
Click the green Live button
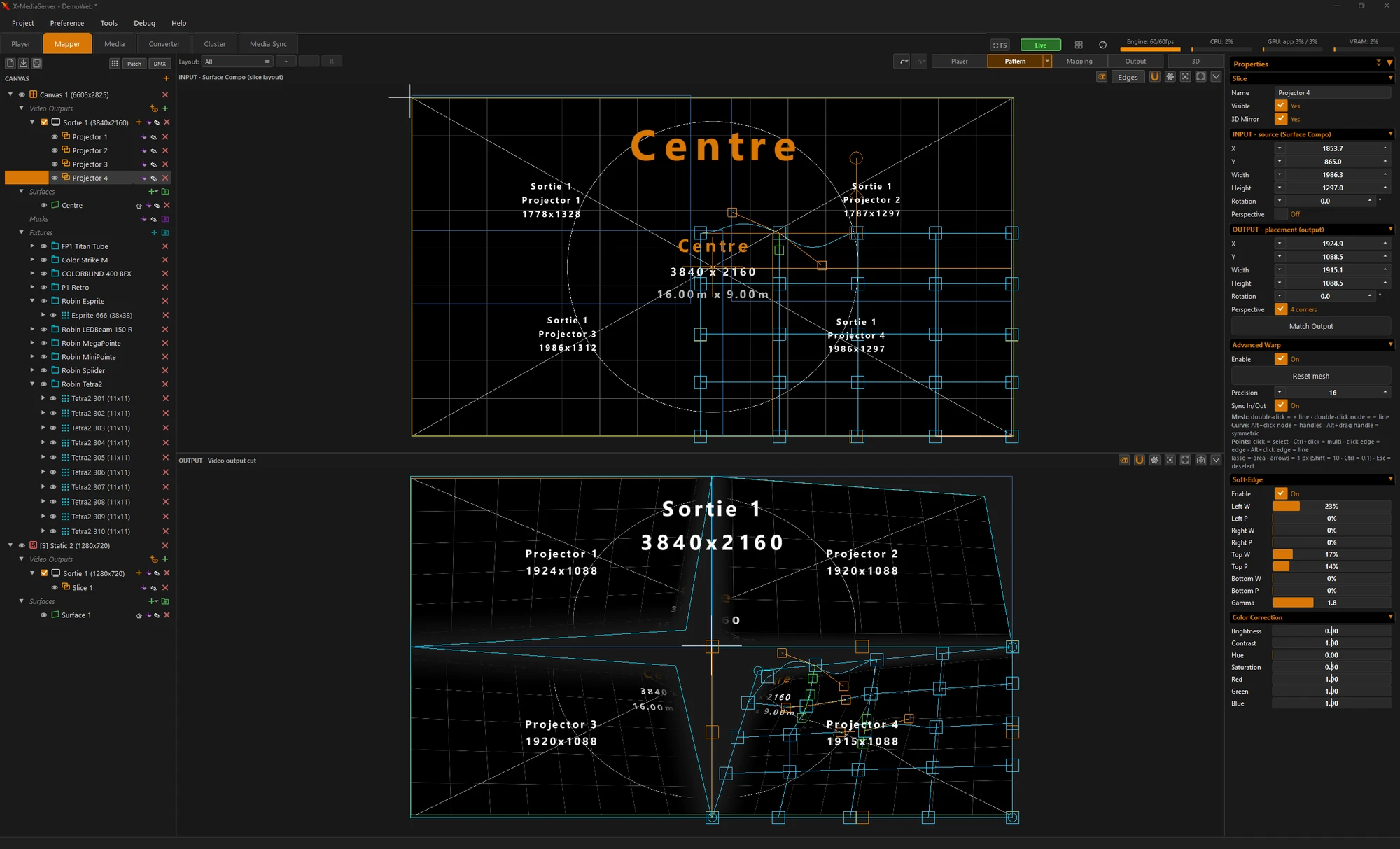point(1041,45)
